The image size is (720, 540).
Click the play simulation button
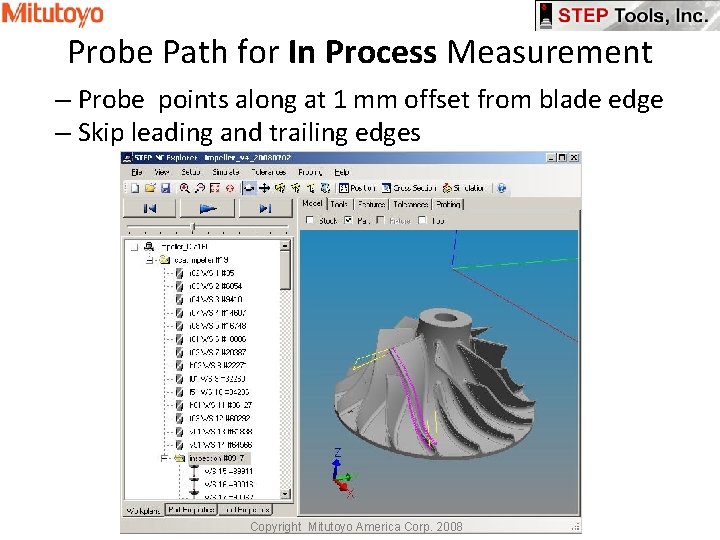click(x=208, y=208)
